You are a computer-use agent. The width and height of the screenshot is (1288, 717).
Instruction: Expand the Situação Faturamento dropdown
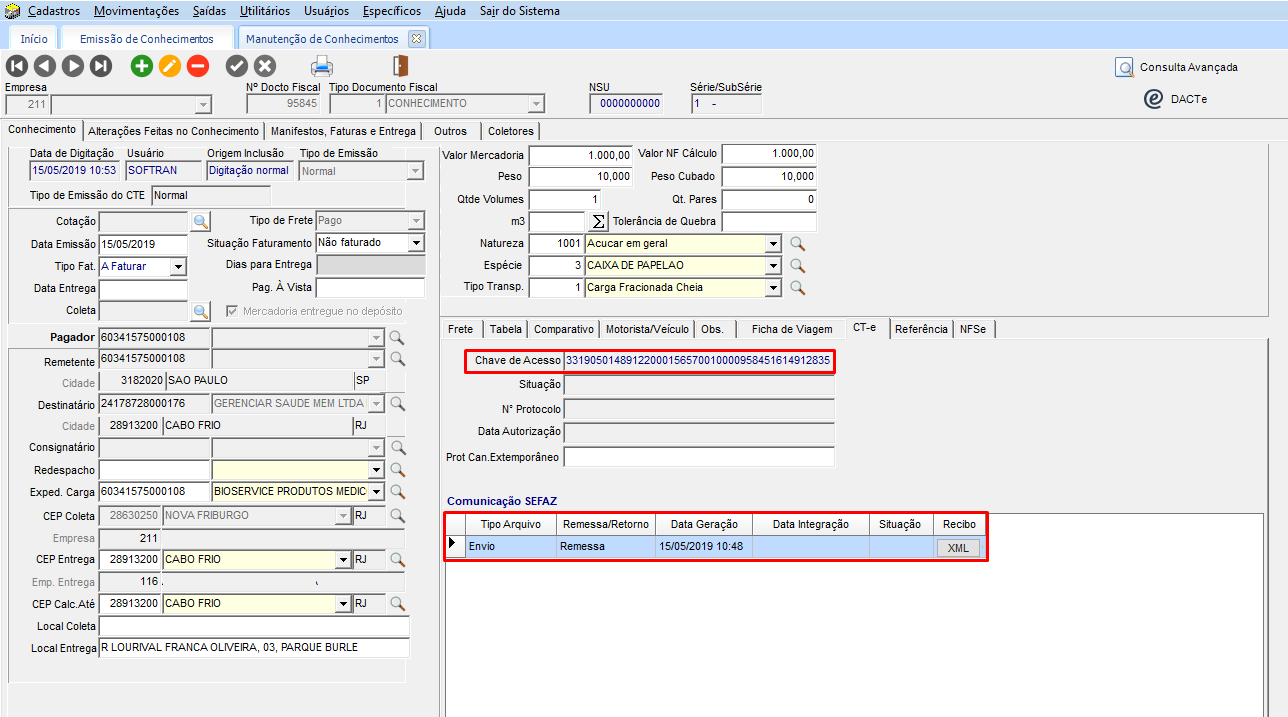point(416,243)
